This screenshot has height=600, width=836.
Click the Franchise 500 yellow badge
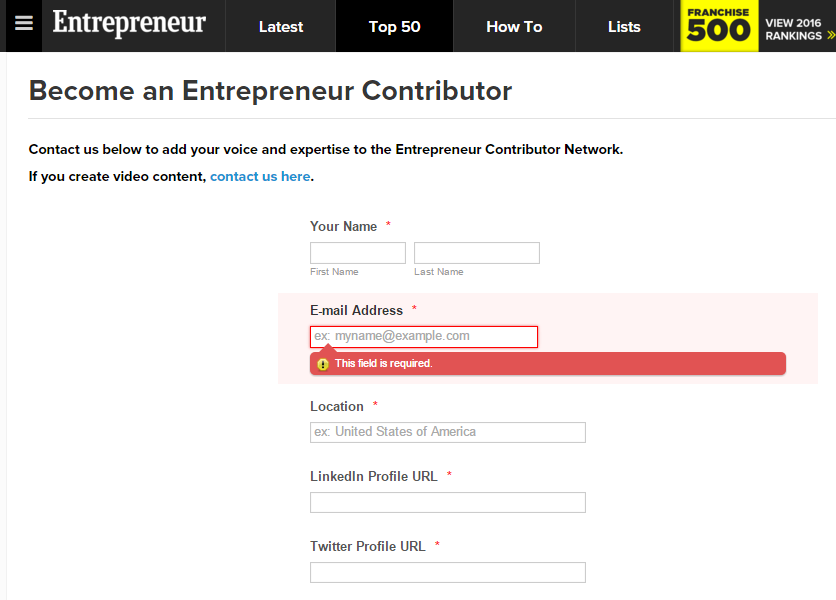[719, 26]
